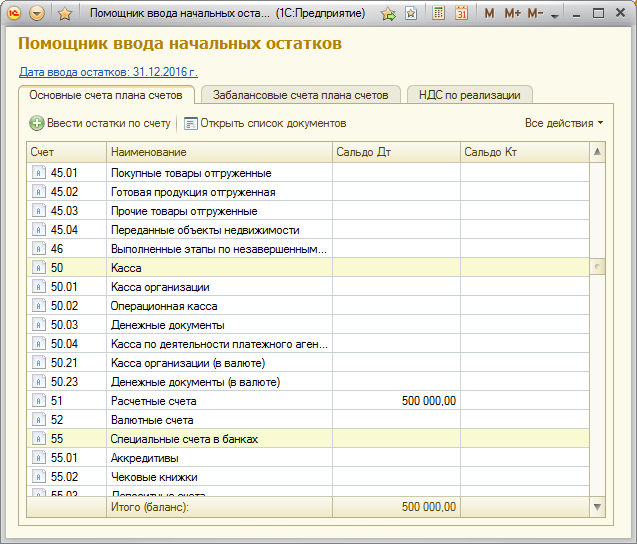Click the account icon of row 50.01
This screenshot has height=544, width=637.
pos(39,287)
